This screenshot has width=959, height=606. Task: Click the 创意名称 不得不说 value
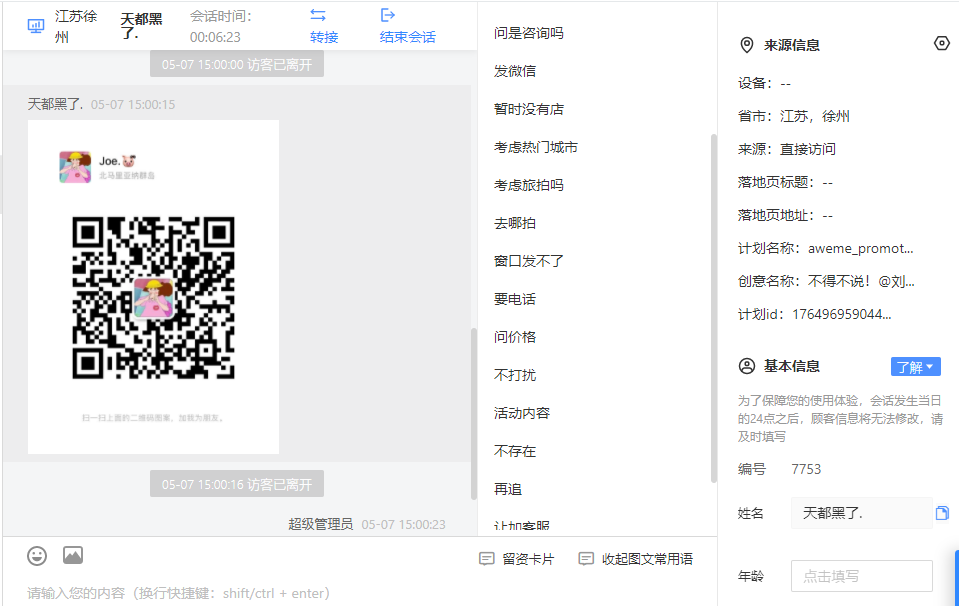click(861, 281)
